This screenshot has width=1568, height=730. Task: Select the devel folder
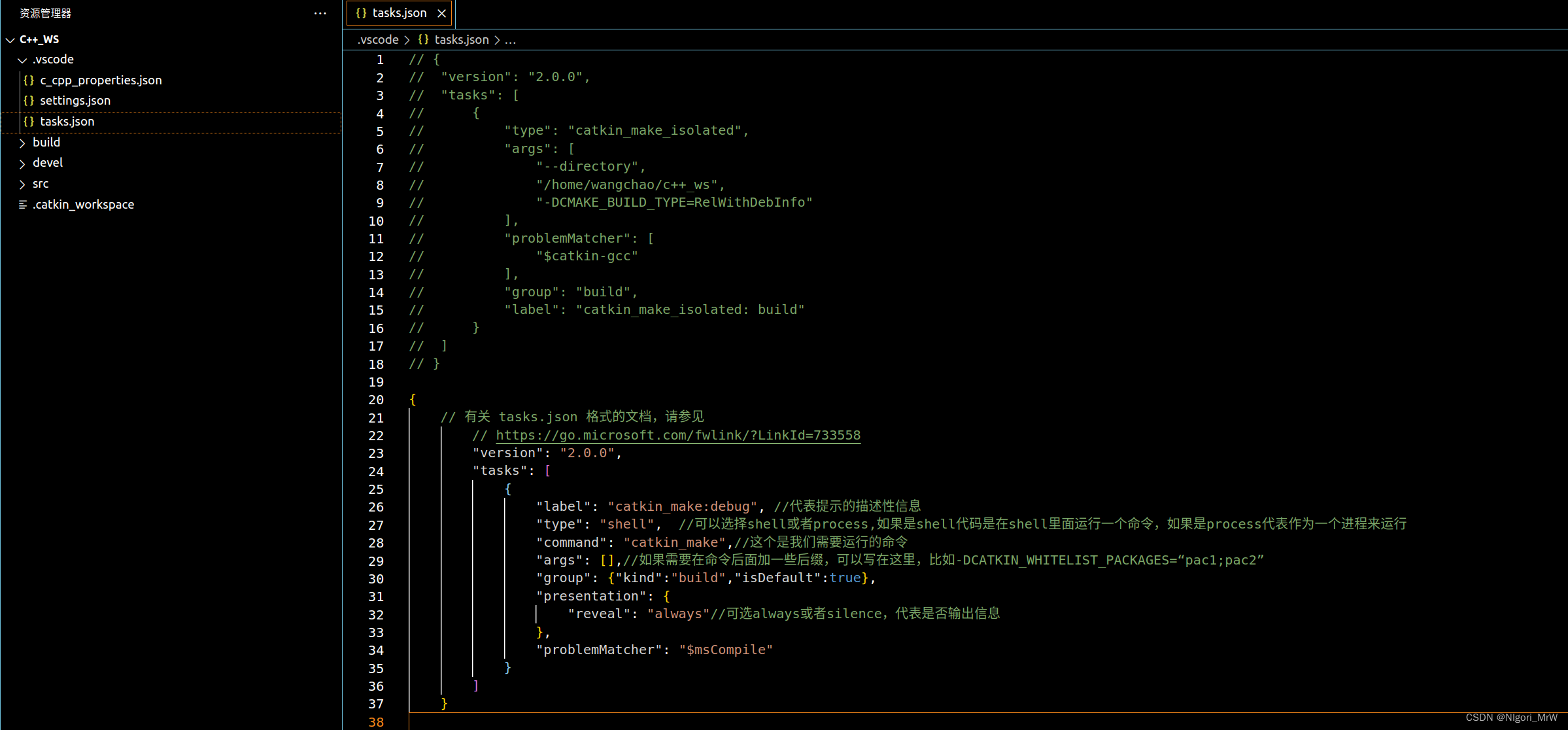click(48, 162)
